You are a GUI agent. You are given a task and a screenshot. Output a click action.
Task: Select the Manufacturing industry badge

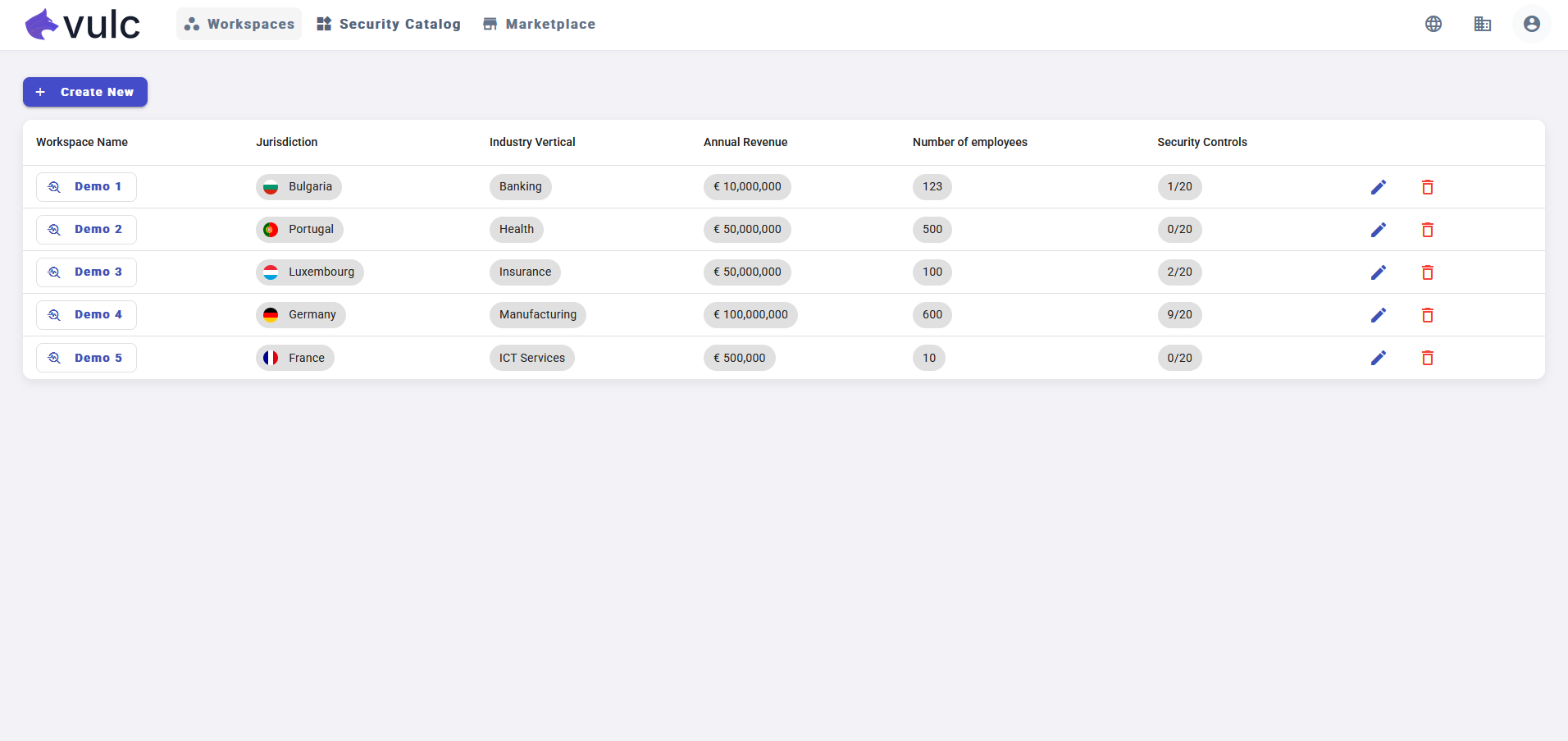pos(537,314)
